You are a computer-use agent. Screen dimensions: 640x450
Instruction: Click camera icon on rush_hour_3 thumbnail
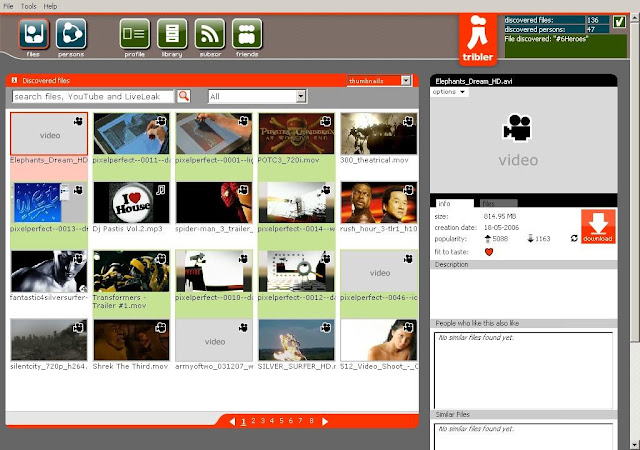click(x=408, y=190)
